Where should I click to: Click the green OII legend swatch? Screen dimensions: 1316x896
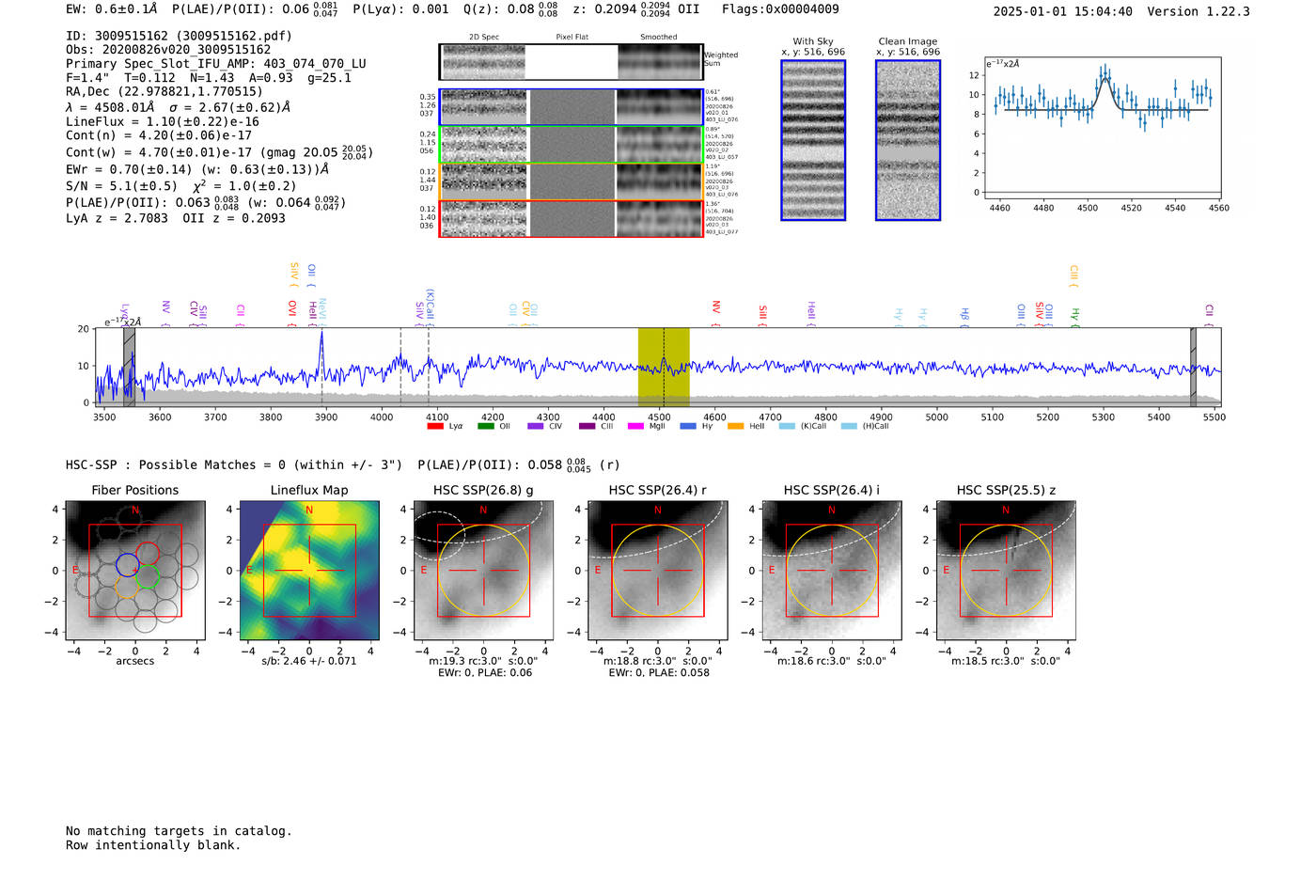[486, 426]
